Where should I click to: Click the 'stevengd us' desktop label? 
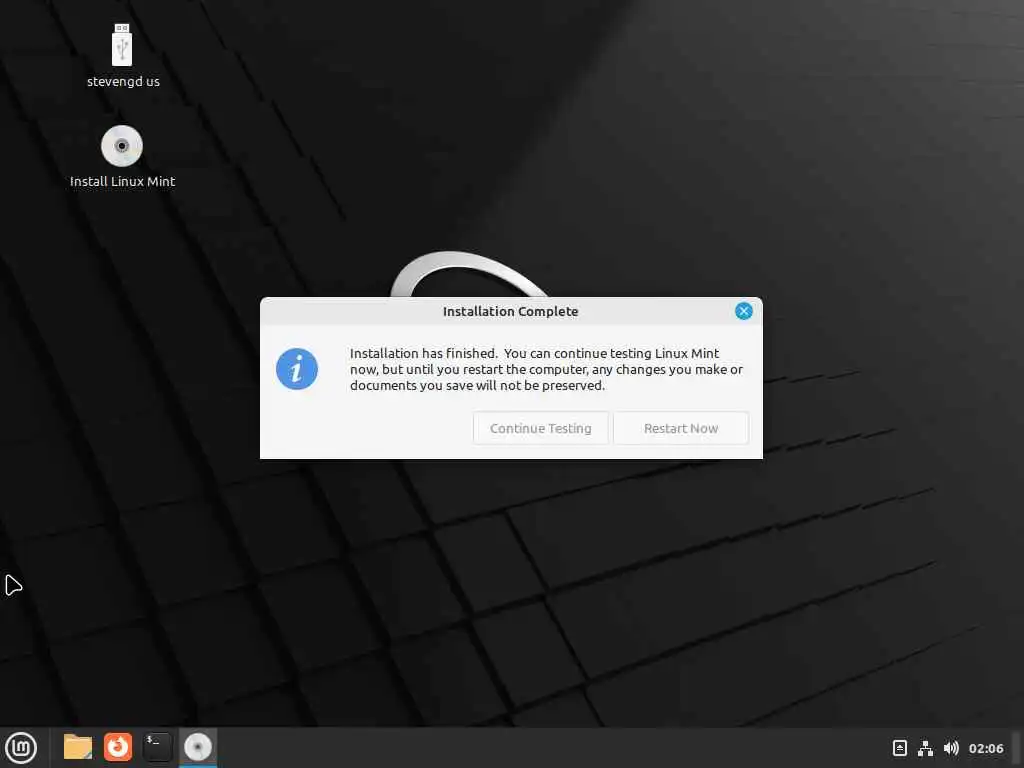click(123, 82)
